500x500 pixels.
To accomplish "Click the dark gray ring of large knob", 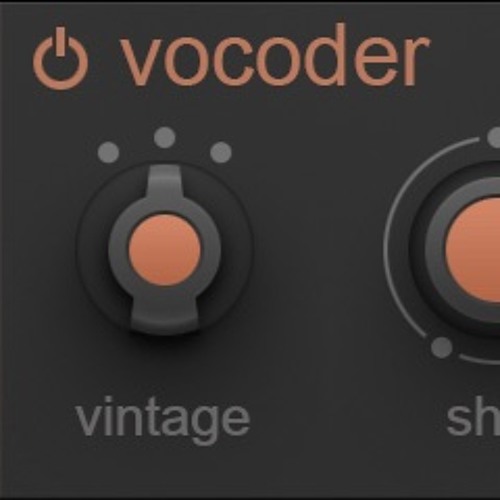I will pos(435,250).
